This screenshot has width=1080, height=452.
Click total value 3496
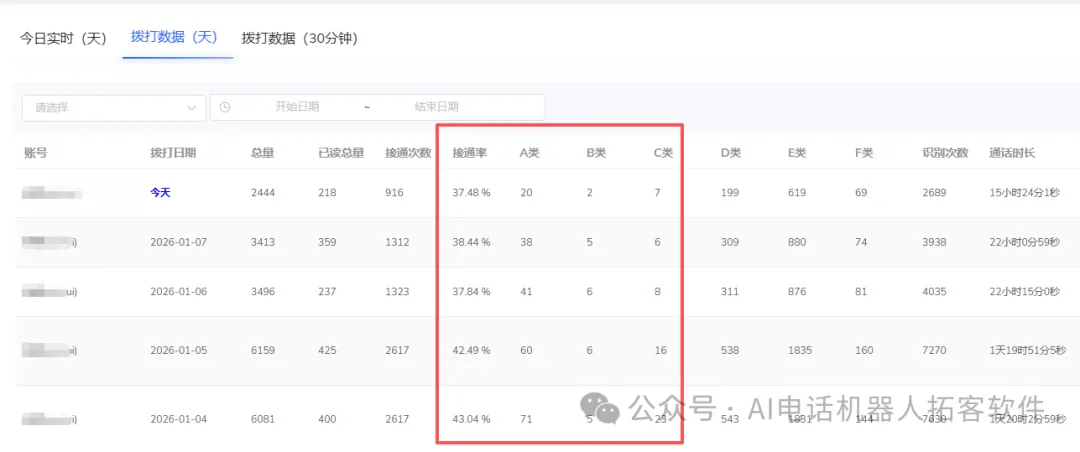pyautogui.click(x=263, y=292)
